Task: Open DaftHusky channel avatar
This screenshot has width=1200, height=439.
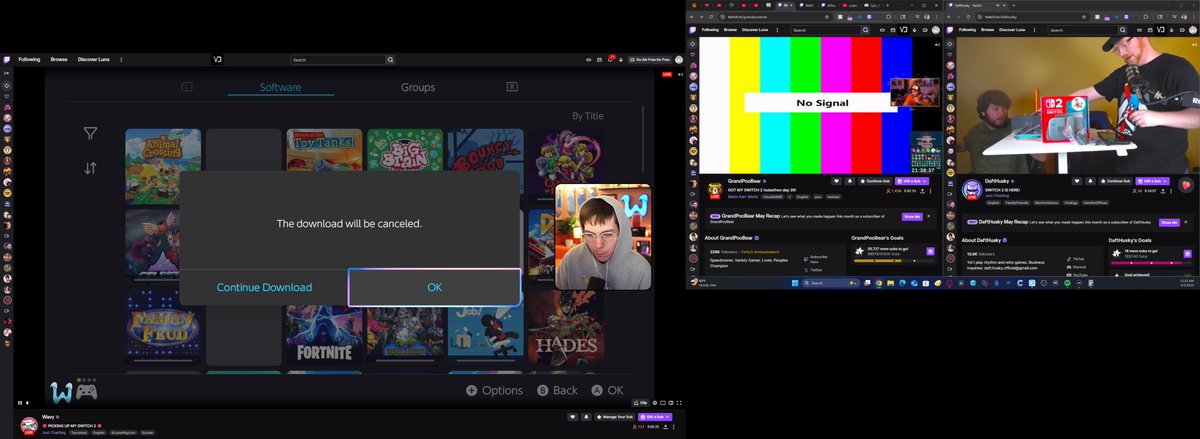Action: [x=972, y=189]
